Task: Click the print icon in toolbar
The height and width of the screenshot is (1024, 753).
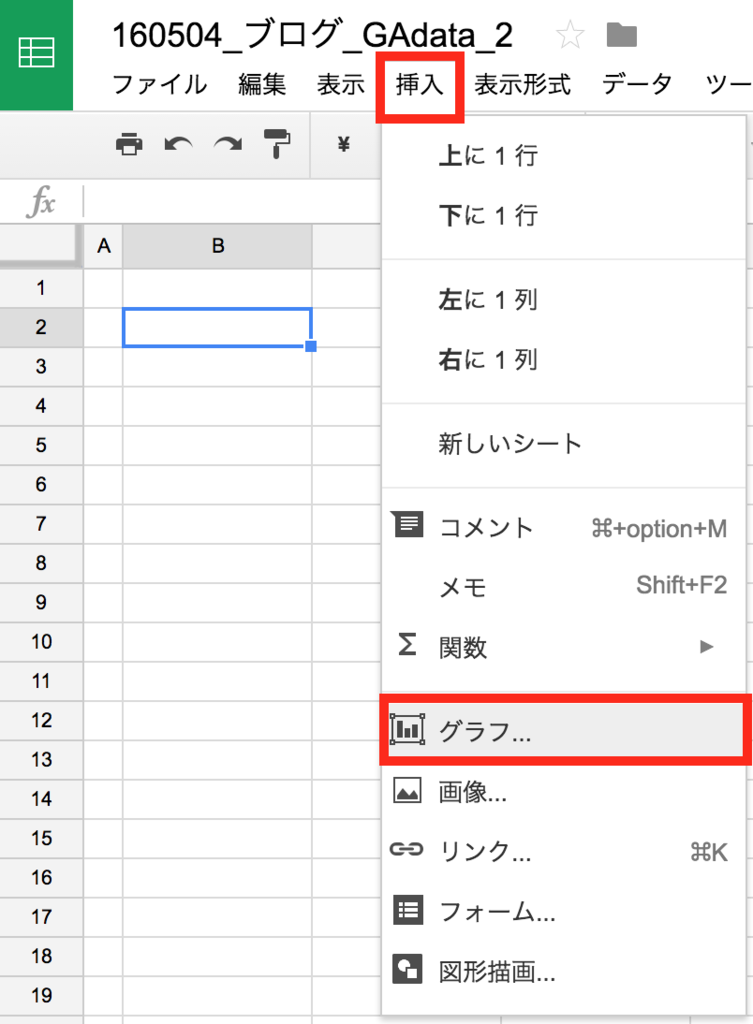Action: click(129, 144)
